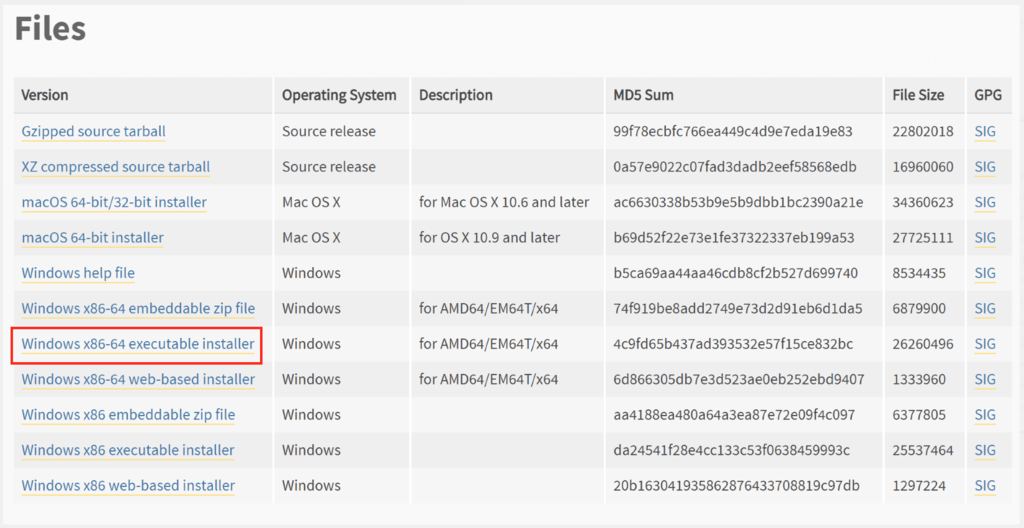This screenshot has width=1024, height=528.
Task: Click description 'for OS X 10.9 and later'
Action: tap(490, 237)
